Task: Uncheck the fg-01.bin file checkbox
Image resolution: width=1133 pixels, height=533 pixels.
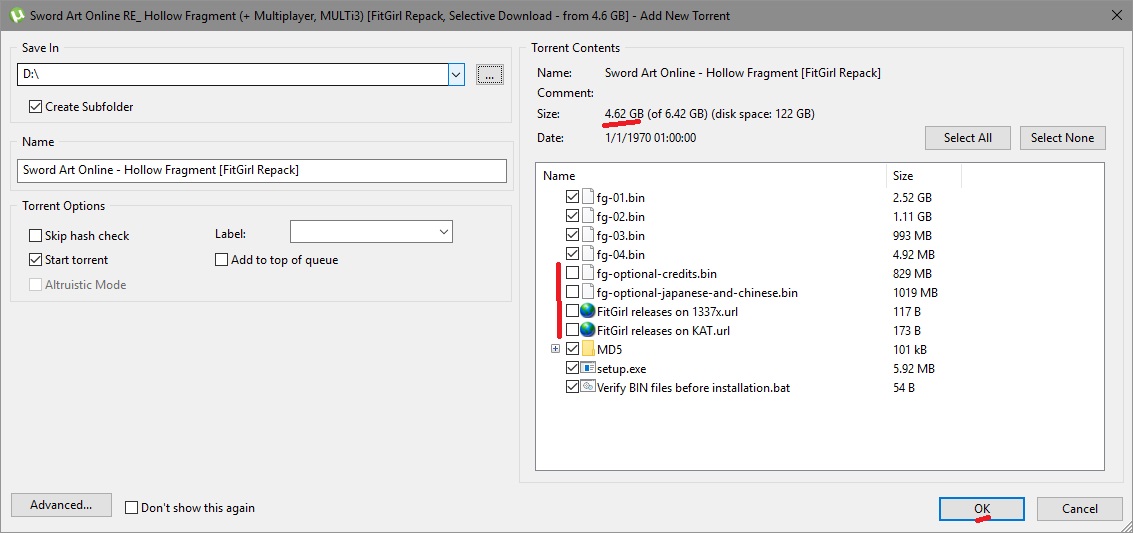Action: (x=572, y=197)
